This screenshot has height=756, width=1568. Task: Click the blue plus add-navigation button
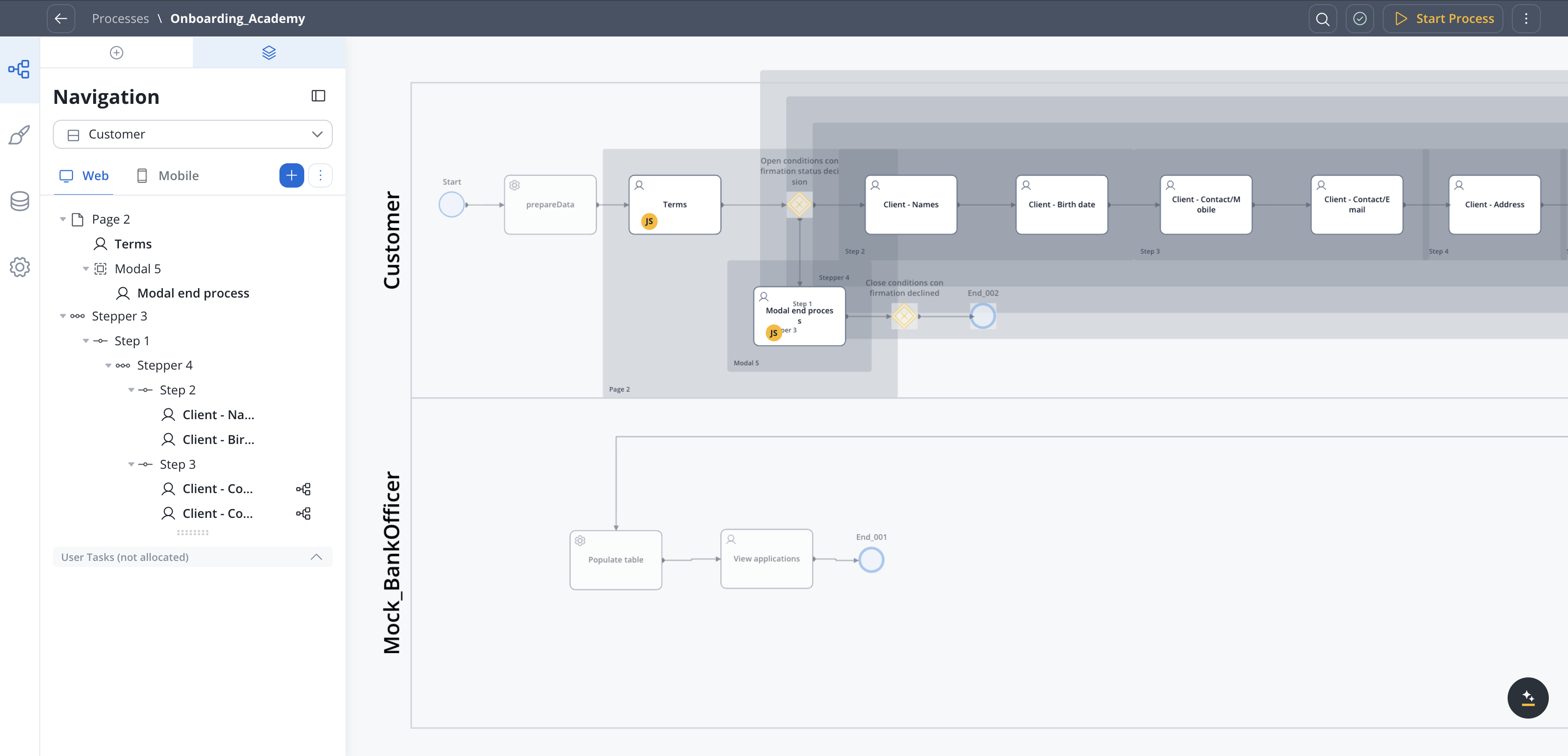(x=292, y=175)
